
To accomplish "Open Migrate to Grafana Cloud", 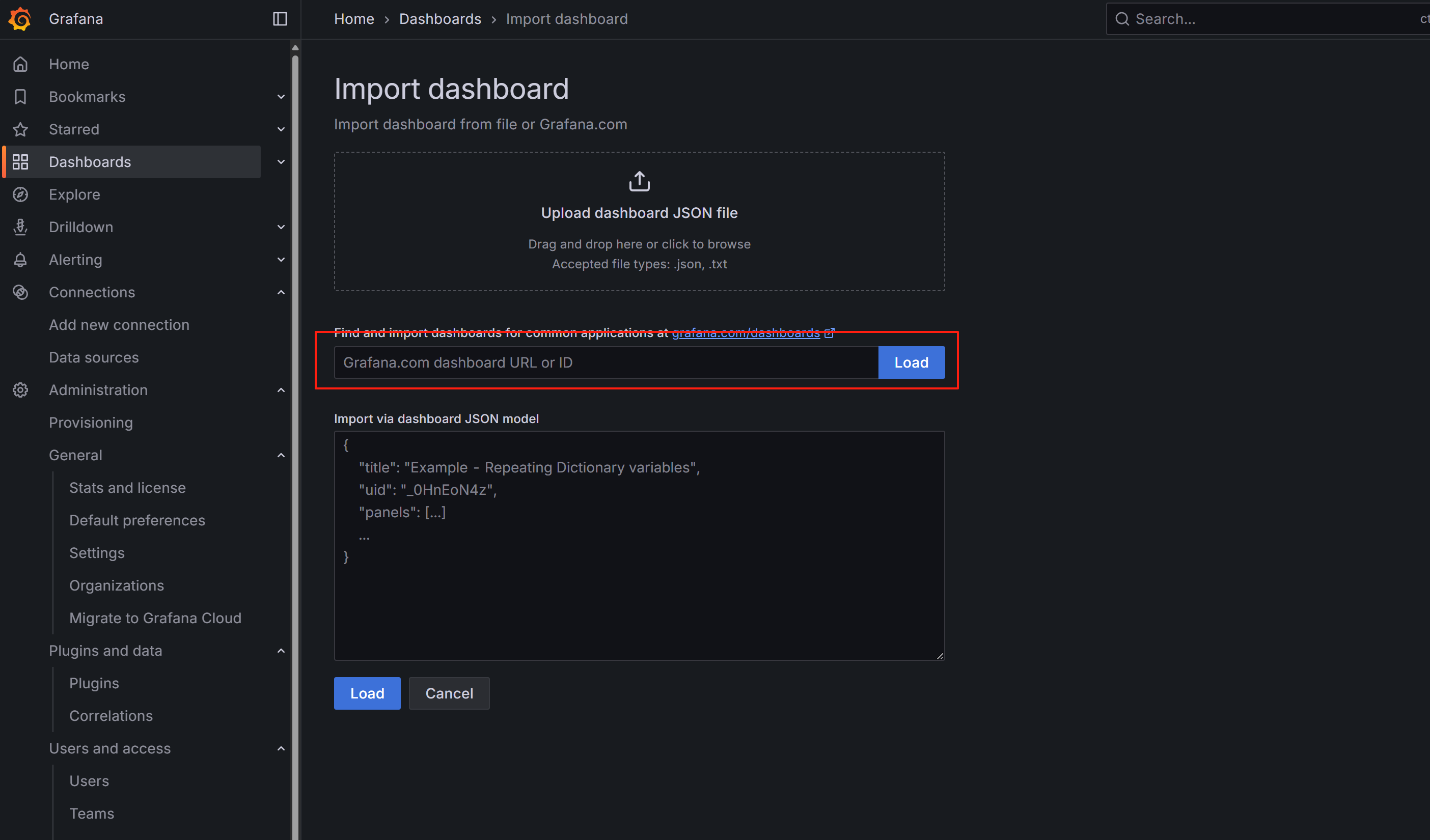I will pos(155,618).
